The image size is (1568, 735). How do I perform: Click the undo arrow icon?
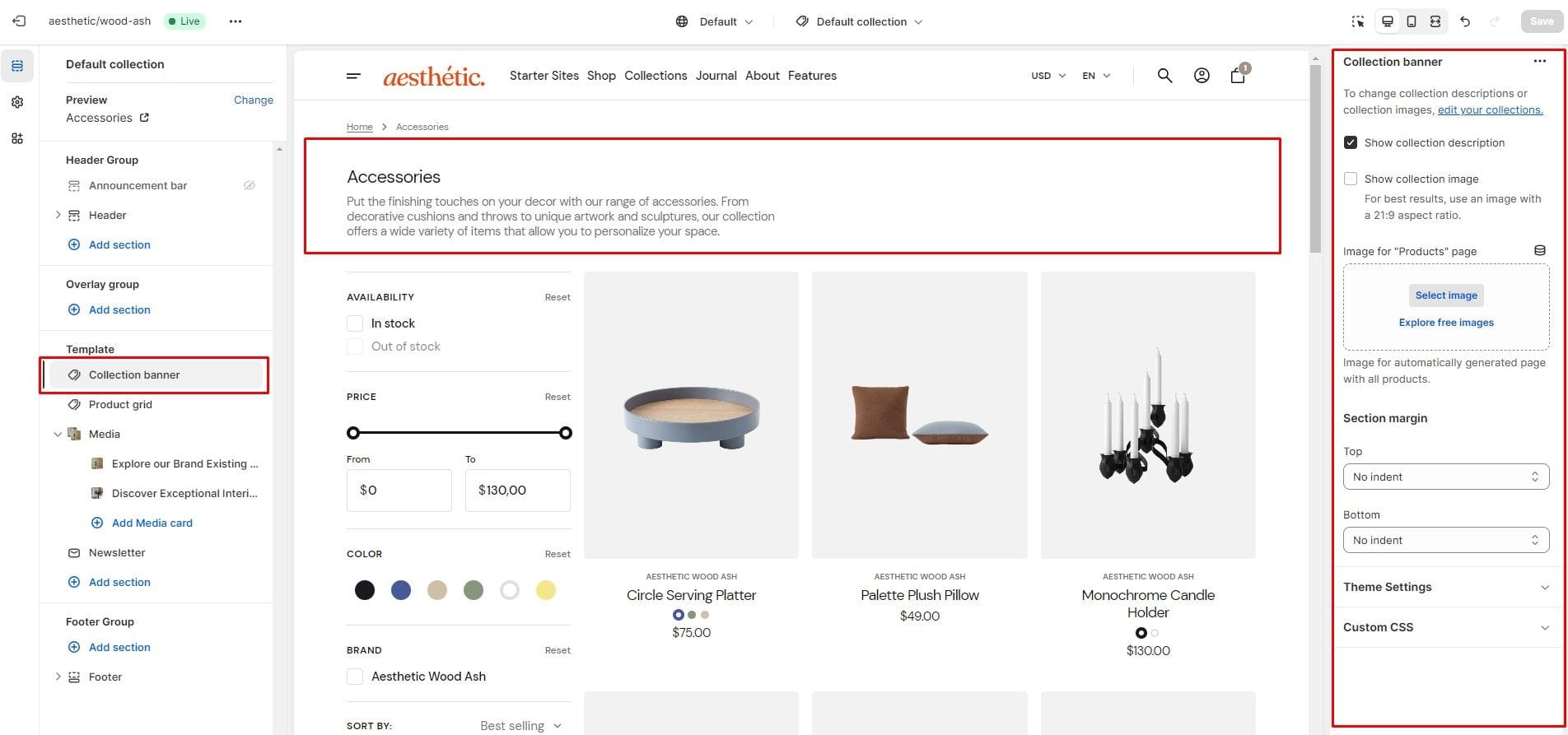1465,21
